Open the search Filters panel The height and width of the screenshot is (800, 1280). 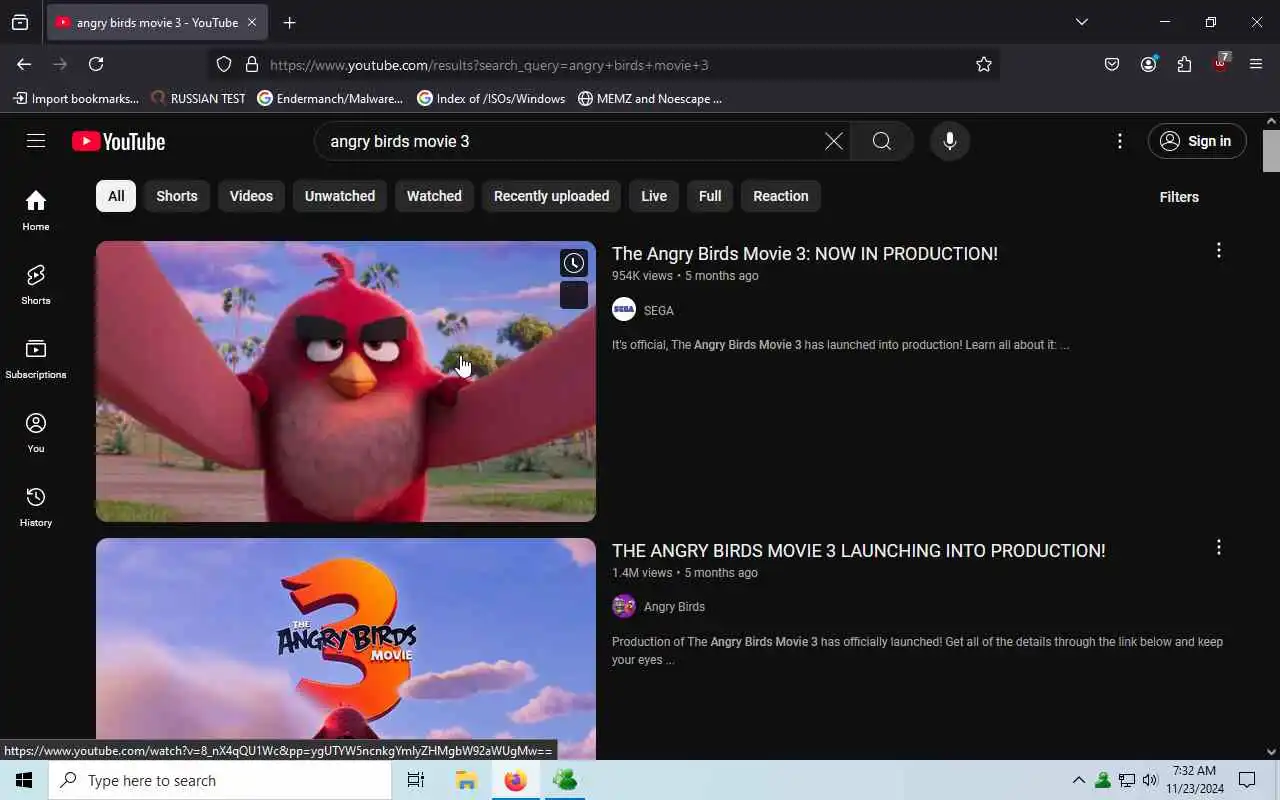(x=1179, y=197)
